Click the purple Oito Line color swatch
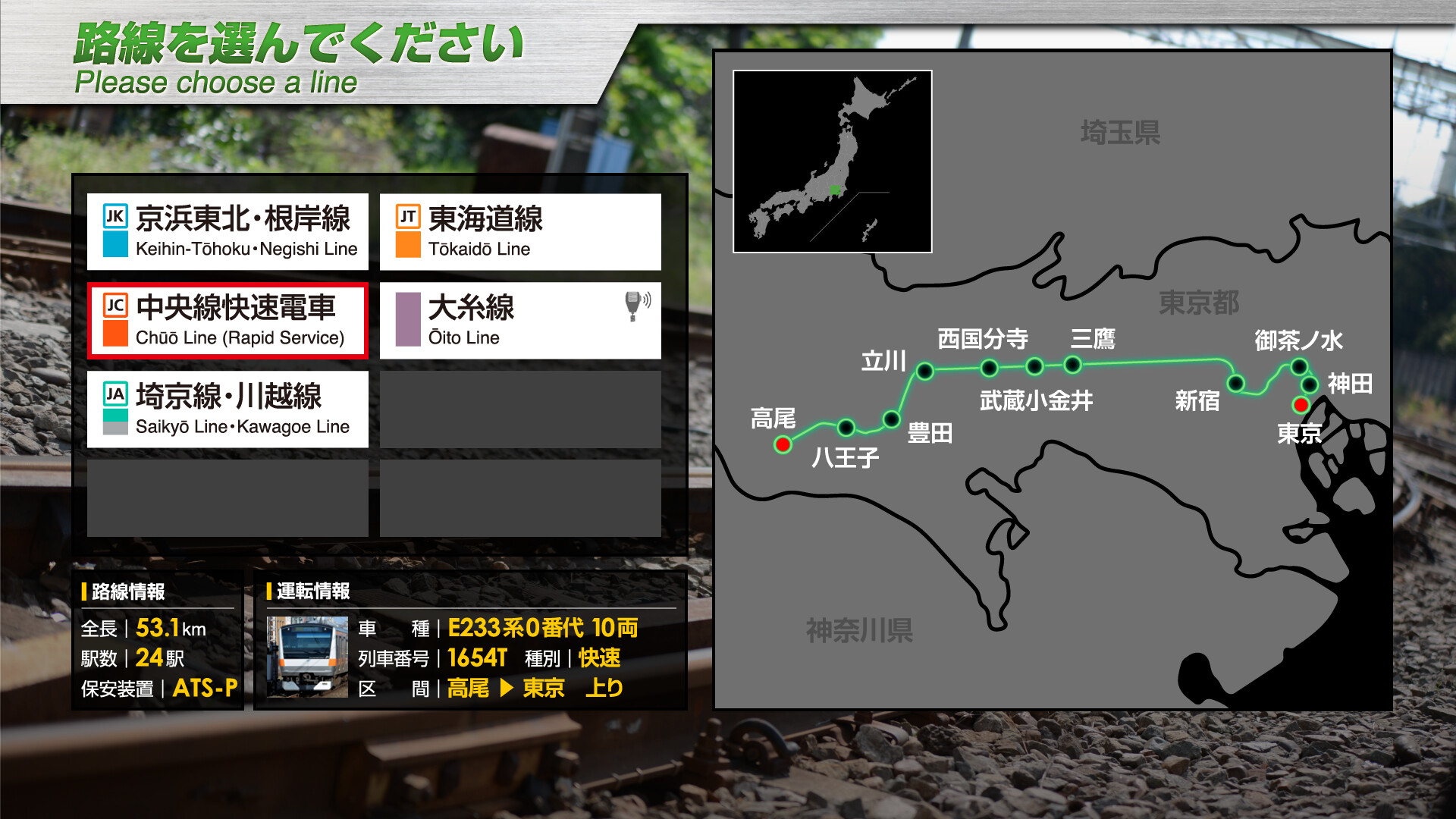 tap(408, 319)
